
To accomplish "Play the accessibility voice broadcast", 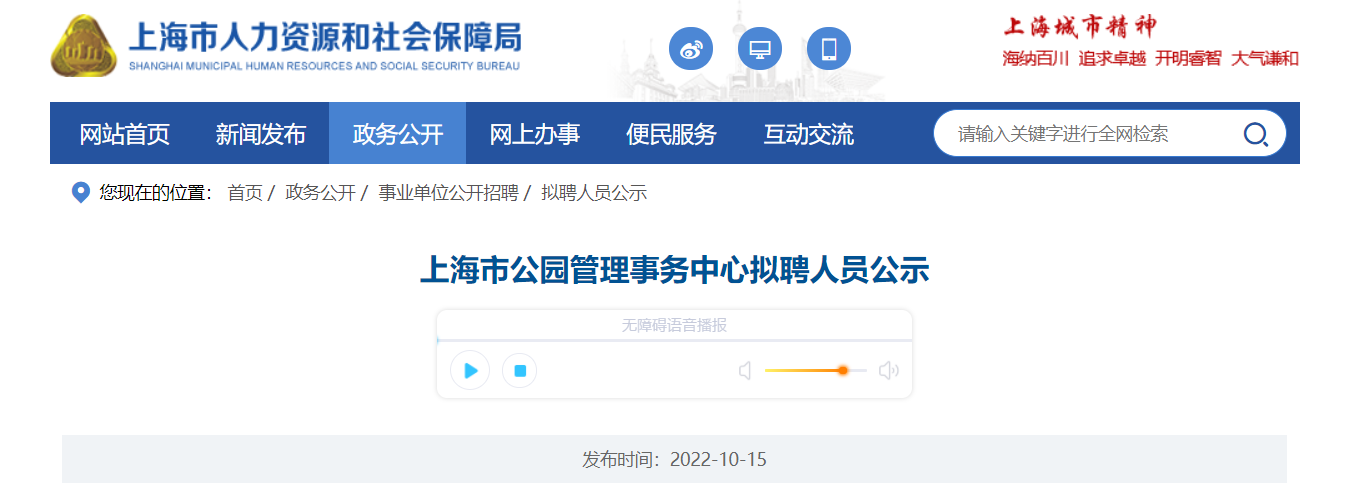I will pos(470,371).
